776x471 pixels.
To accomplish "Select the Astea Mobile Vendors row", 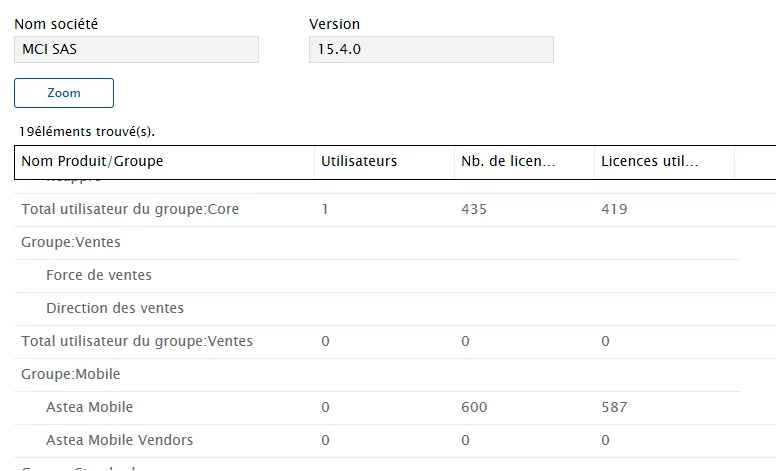I will pos(395,440).
